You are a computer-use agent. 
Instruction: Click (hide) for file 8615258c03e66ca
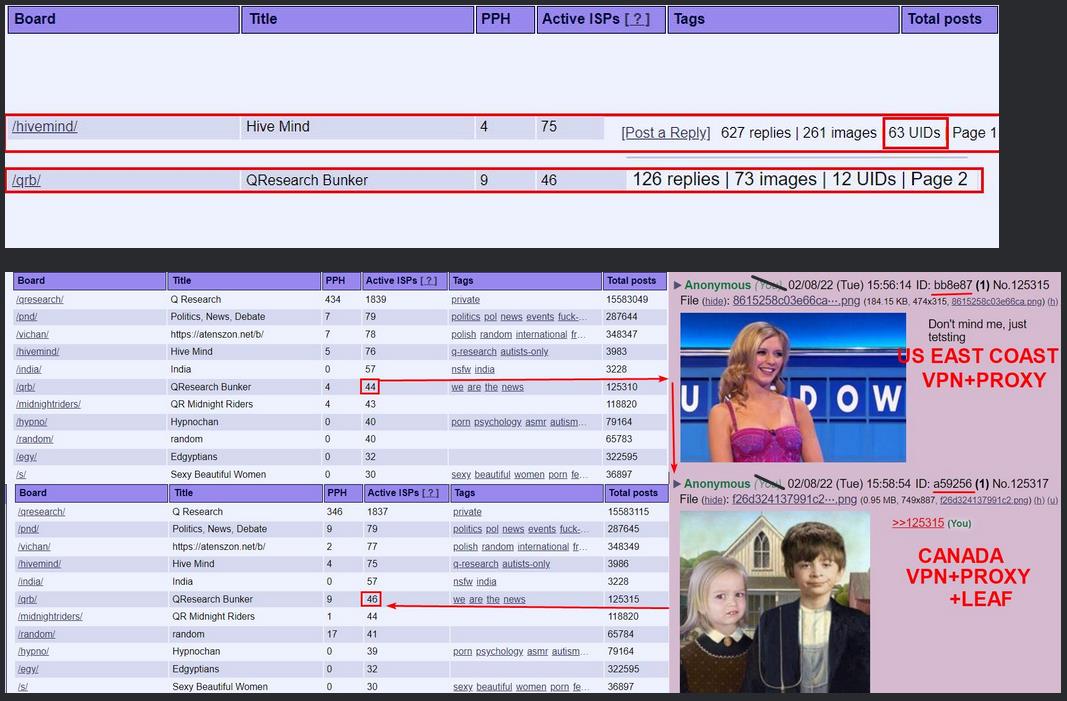pyautogui.click(x=715, y=301)
